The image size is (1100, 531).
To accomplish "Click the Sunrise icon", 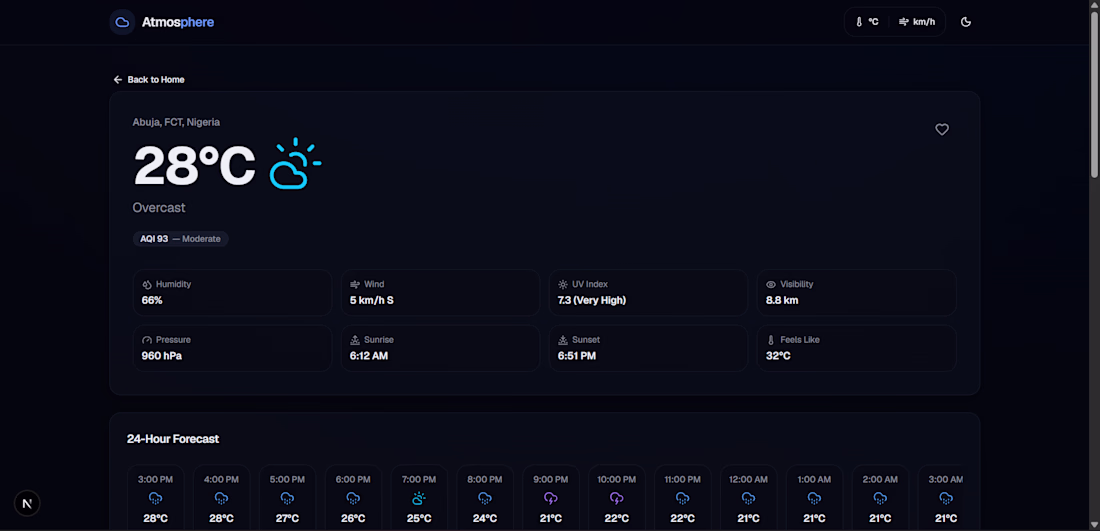I will tap(355, 340).
